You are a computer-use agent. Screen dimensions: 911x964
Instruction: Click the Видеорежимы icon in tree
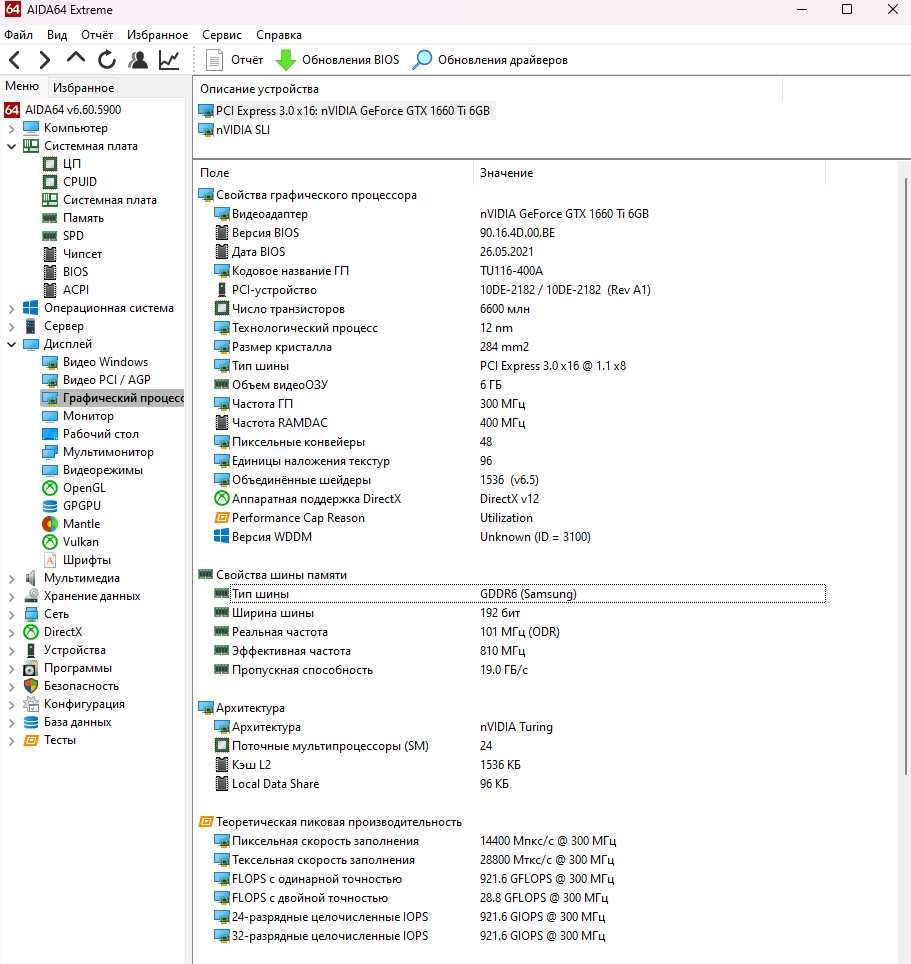(x=50, y=470)
